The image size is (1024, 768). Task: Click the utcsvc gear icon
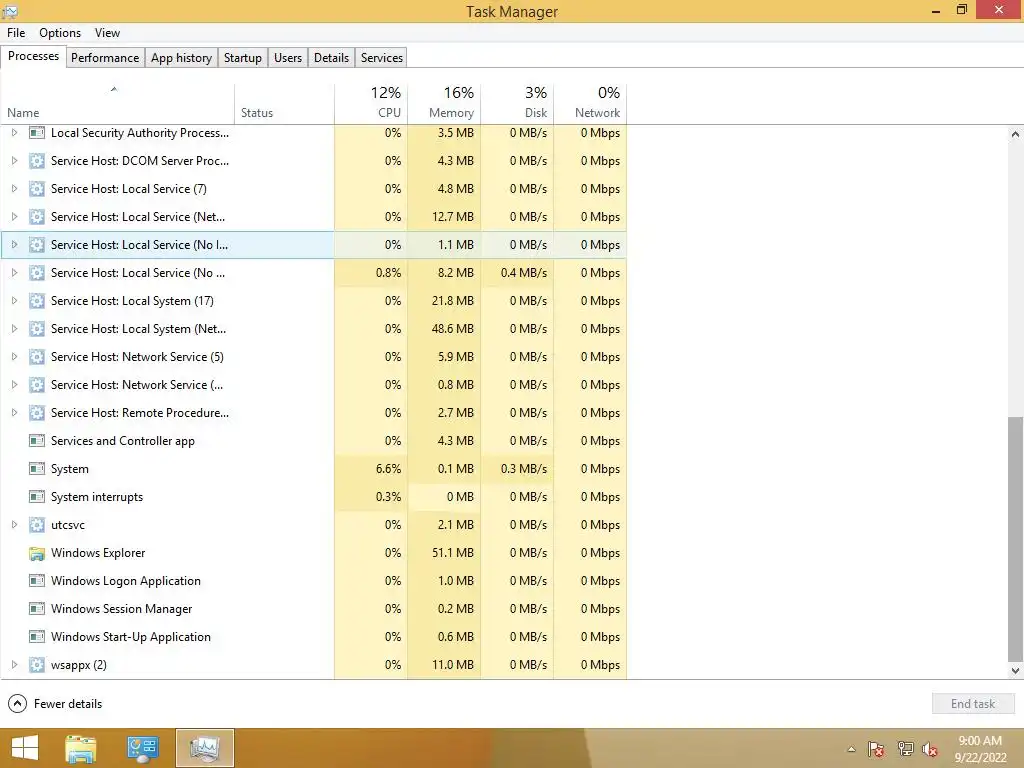(37, 525)
